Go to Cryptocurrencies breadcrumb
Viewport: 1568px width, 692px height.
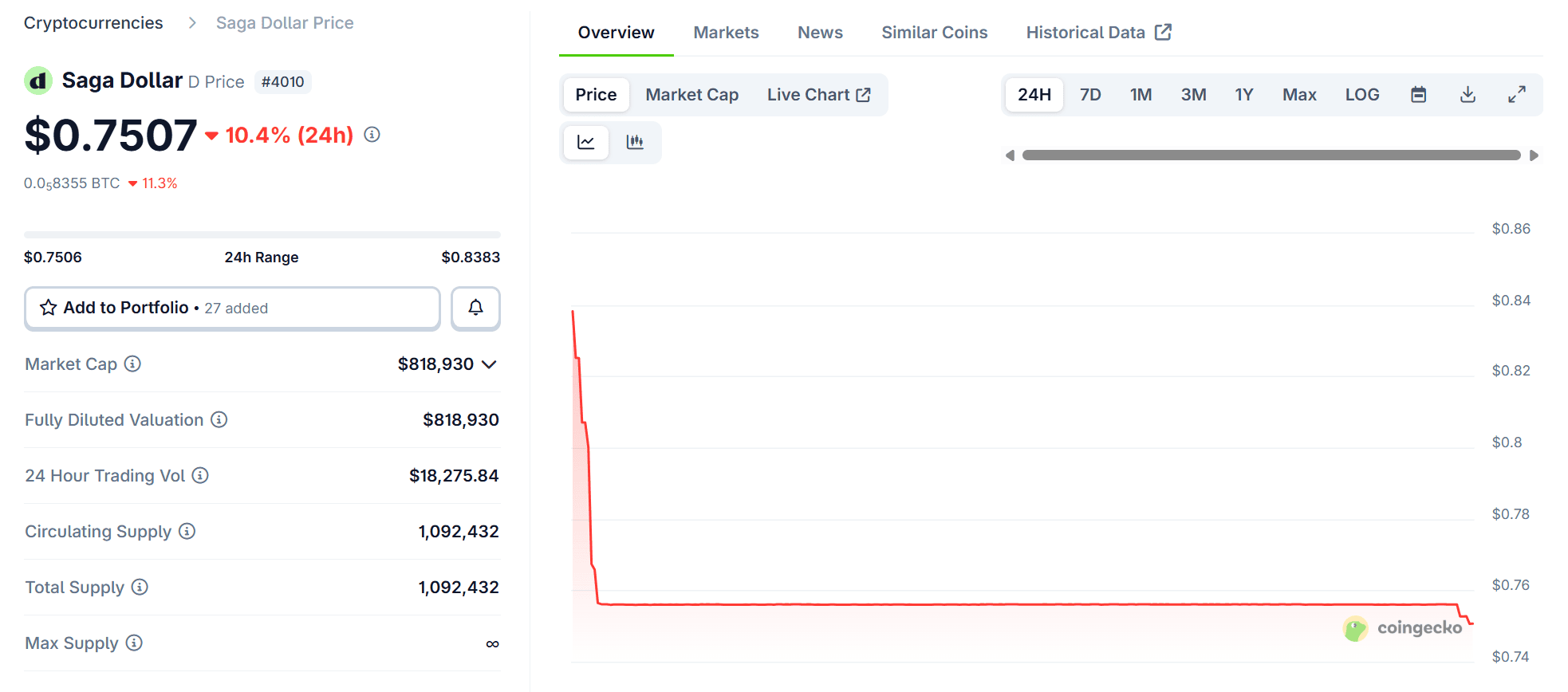[93, 23]
